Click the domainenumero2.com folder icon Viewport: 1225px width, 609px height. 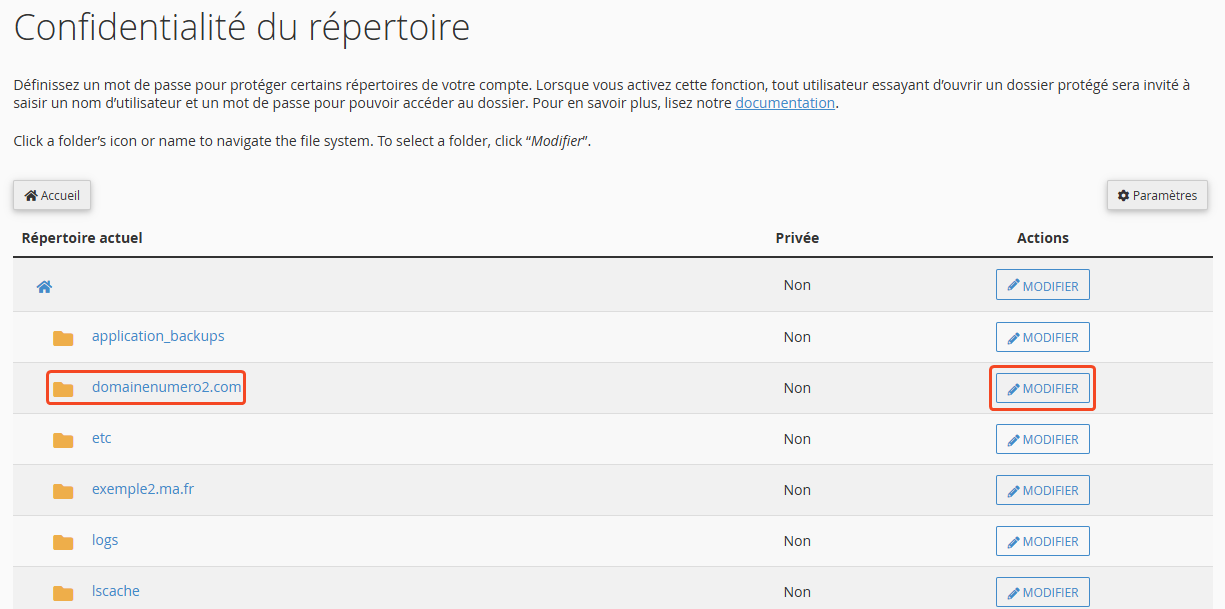coord(63,388)
